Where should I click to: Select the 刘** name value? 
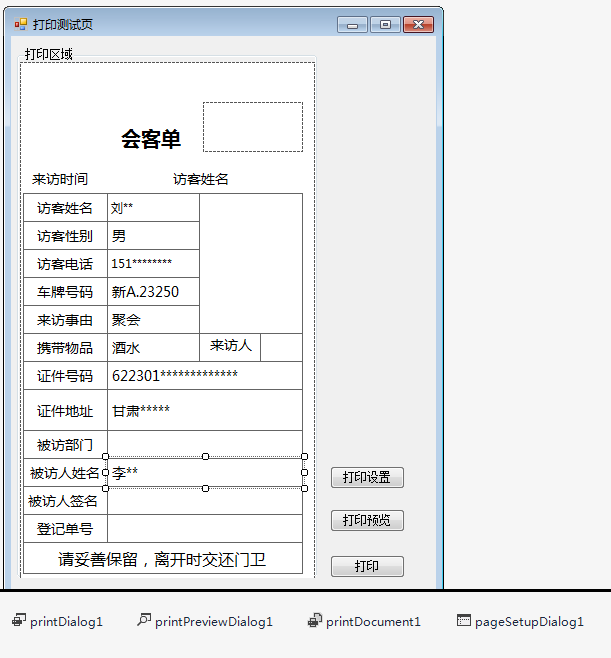[122, 208]
